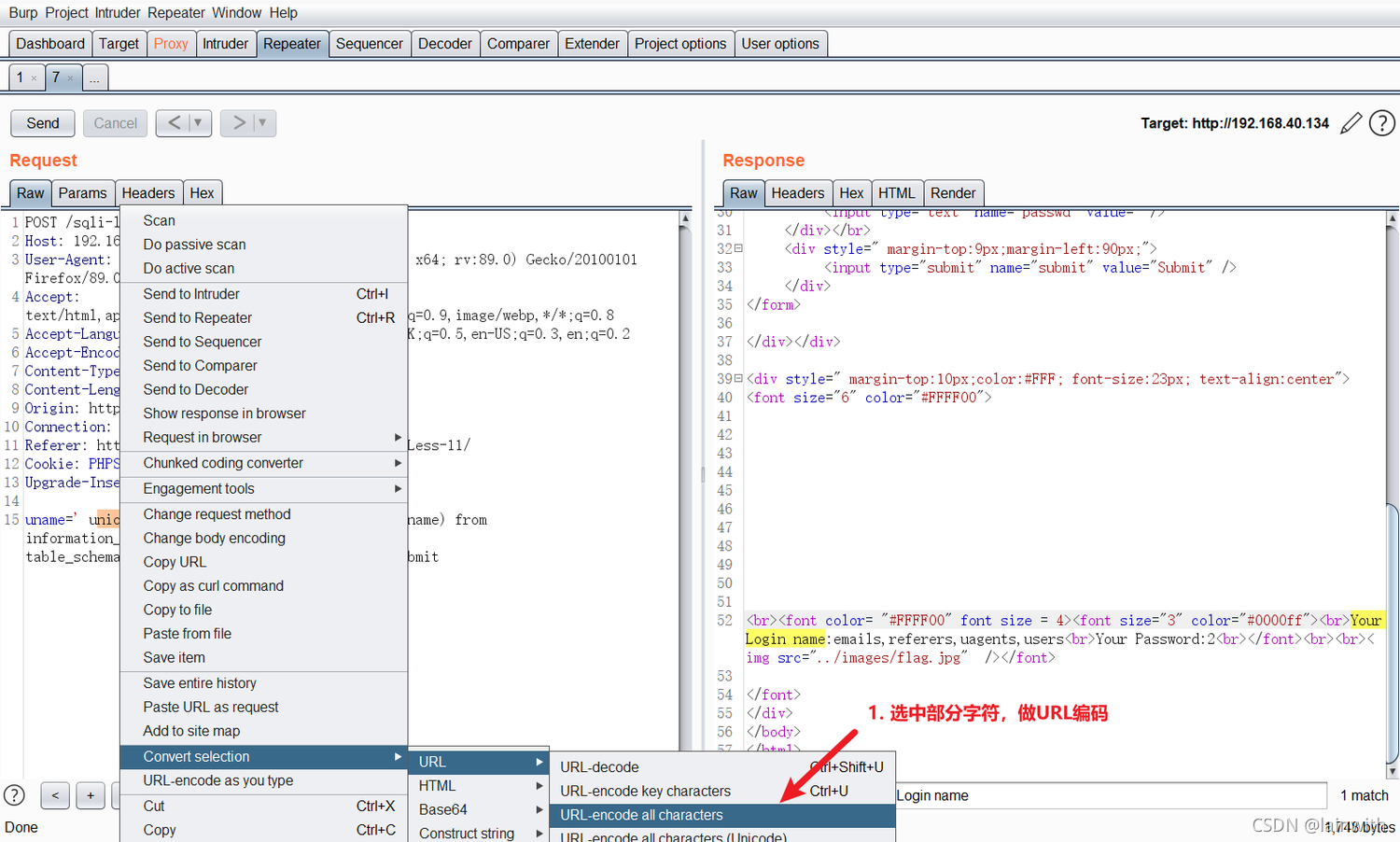This screenshot has height=842, width=1400.
Task: Choose Show response in browser
Action: (x=264, y=414)
